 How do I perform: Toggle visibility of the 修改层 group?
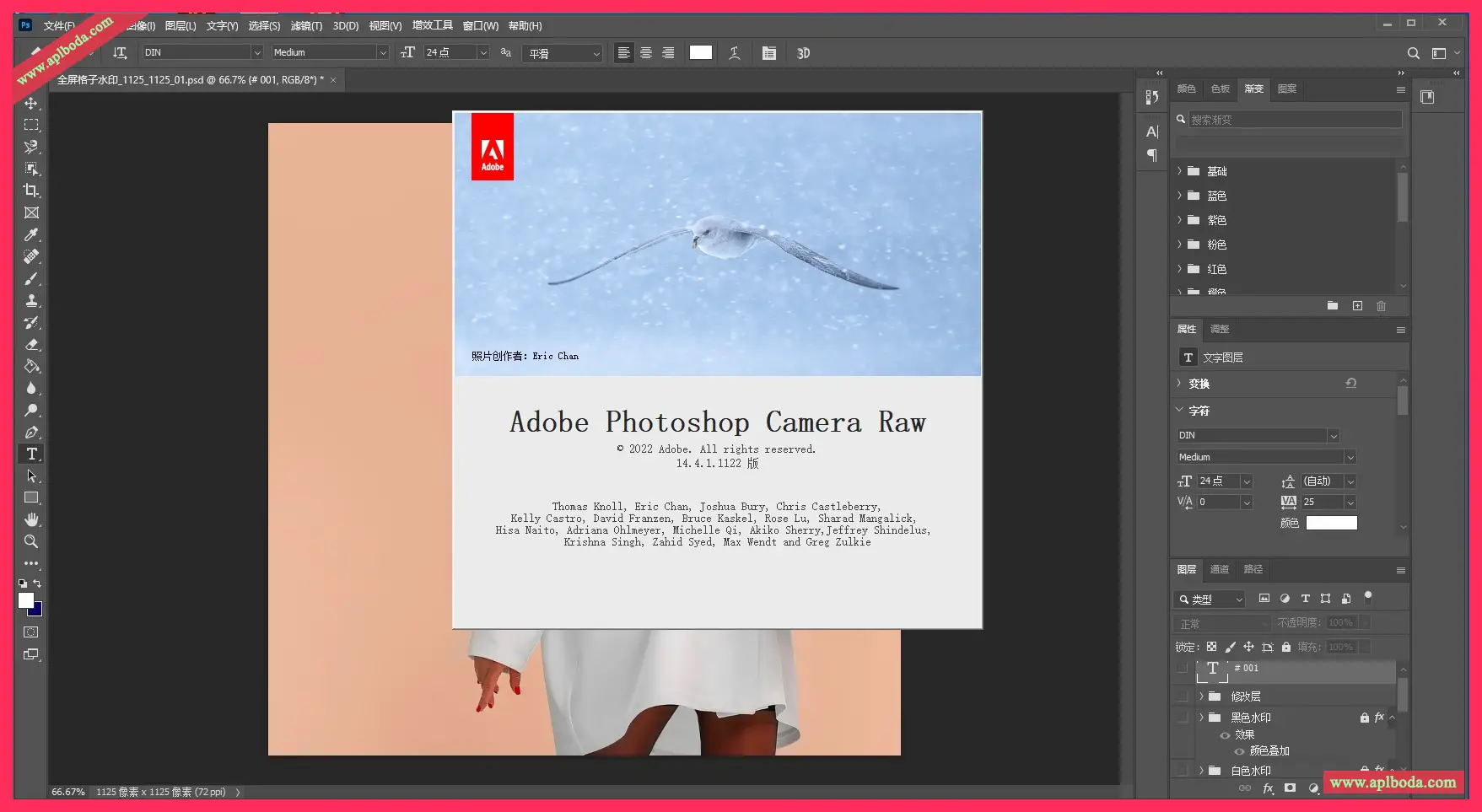tap(1183, 696)
